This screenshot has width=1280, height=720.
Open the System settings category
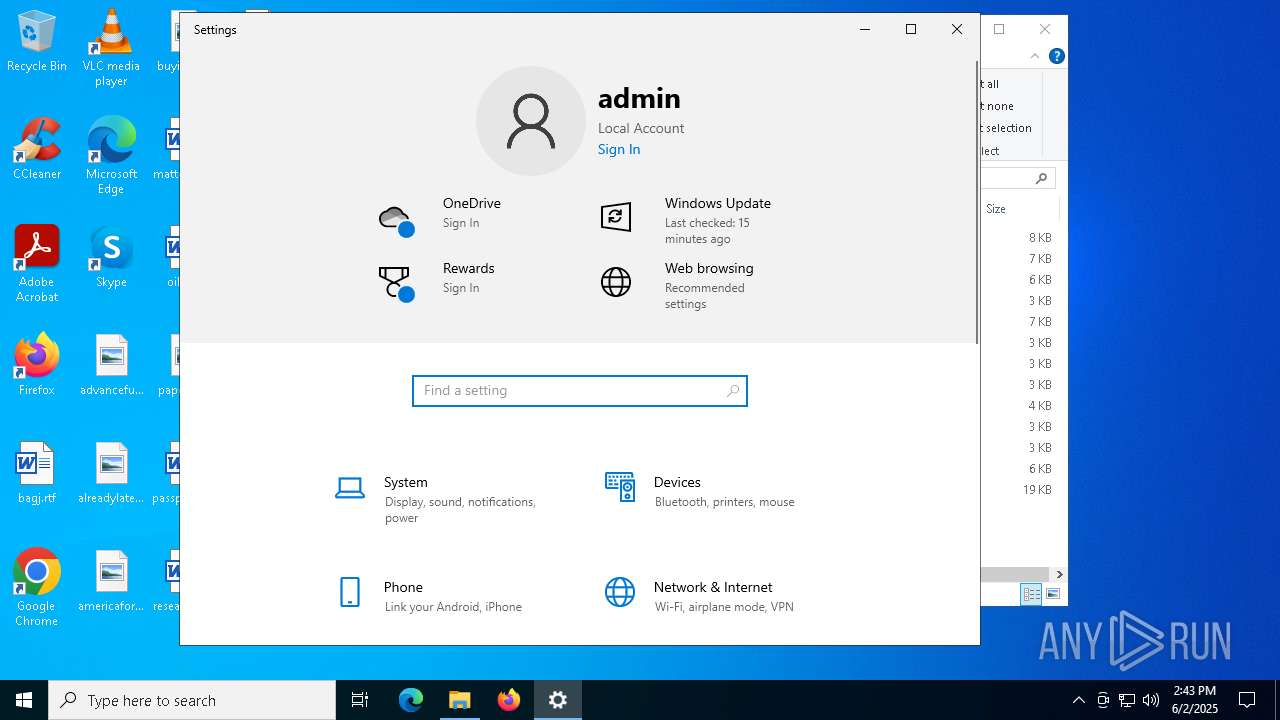click(x=450, y=499)
